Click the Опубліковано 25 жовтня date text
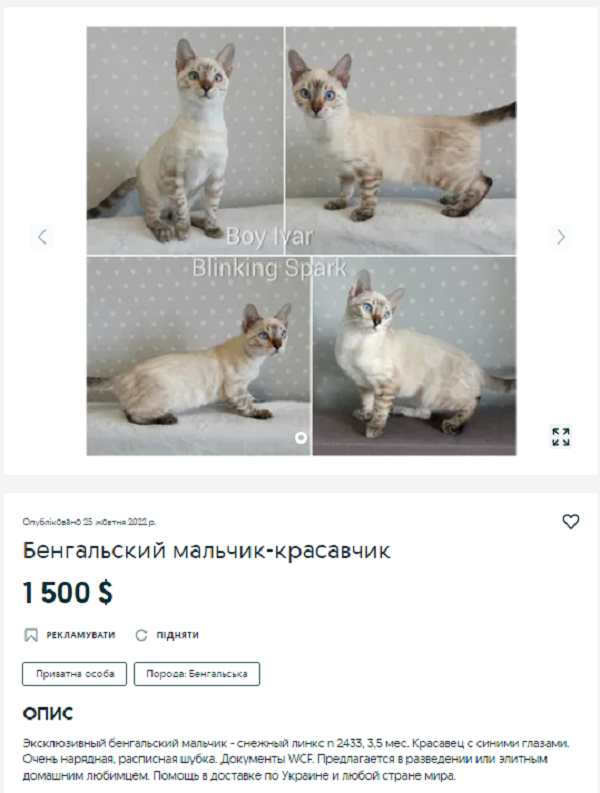This screenshot has width=600, height=793. coord(89,522)
